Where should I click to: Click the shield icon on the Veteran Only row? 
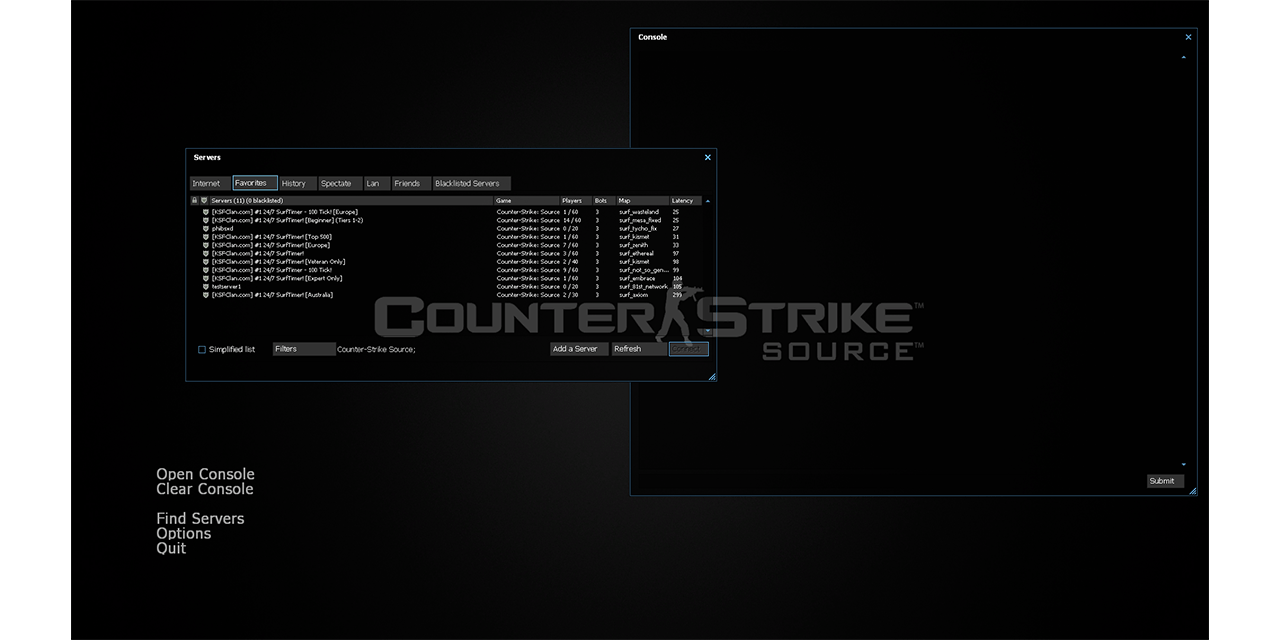(x=205, y=262)
